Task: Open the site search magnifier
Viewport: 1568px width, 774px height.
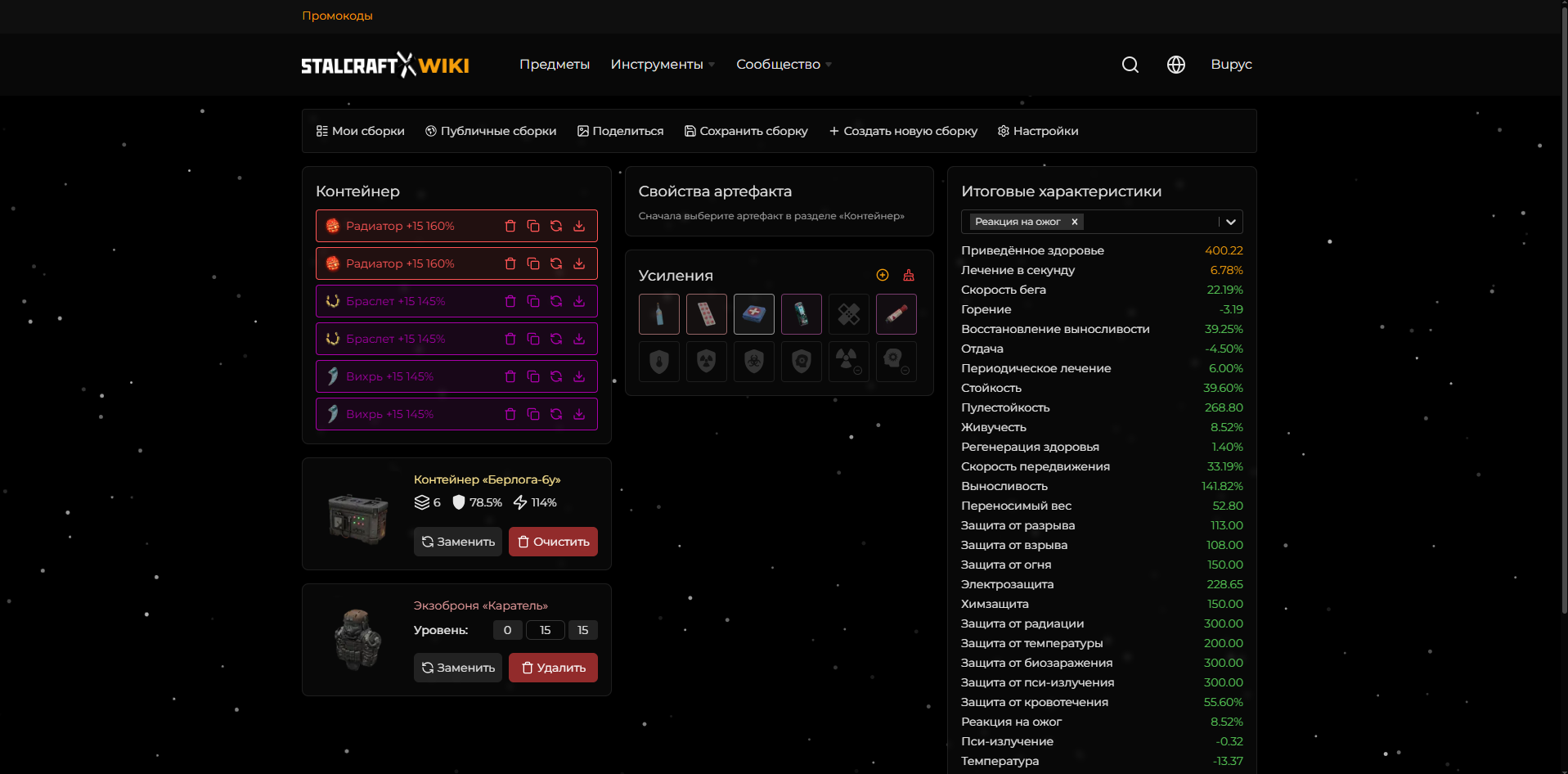Action: click(1130, 65)
